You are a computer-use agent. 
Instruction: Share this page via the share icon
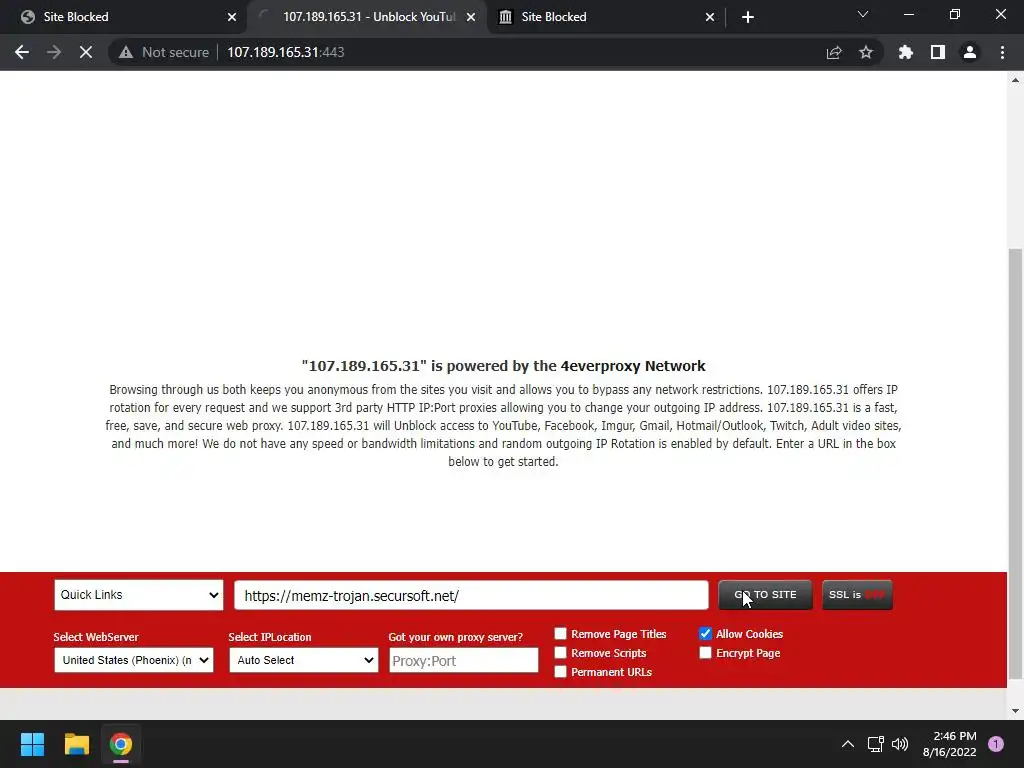click(834, 52)
